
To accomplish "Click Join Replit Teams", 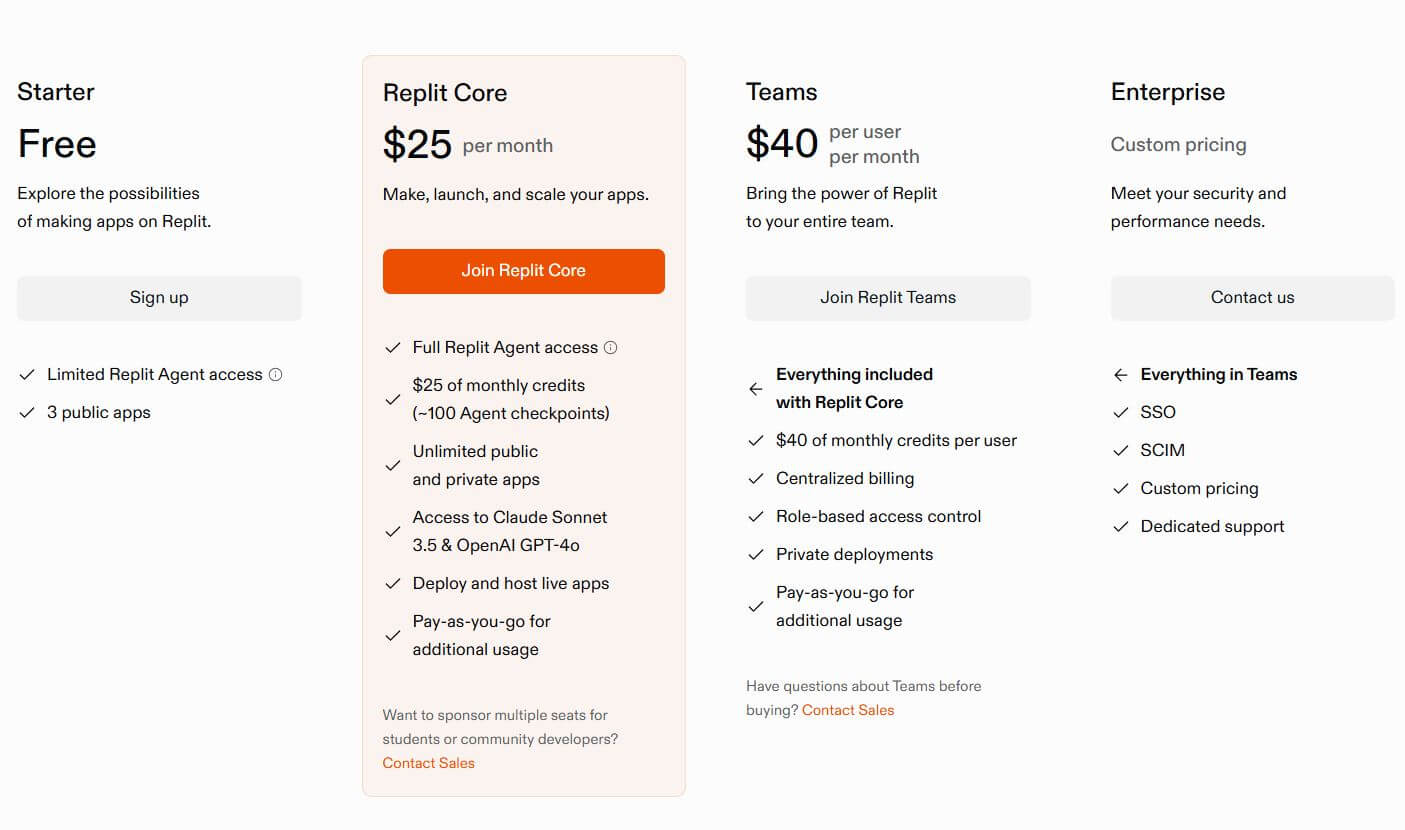I will point(887,297).
